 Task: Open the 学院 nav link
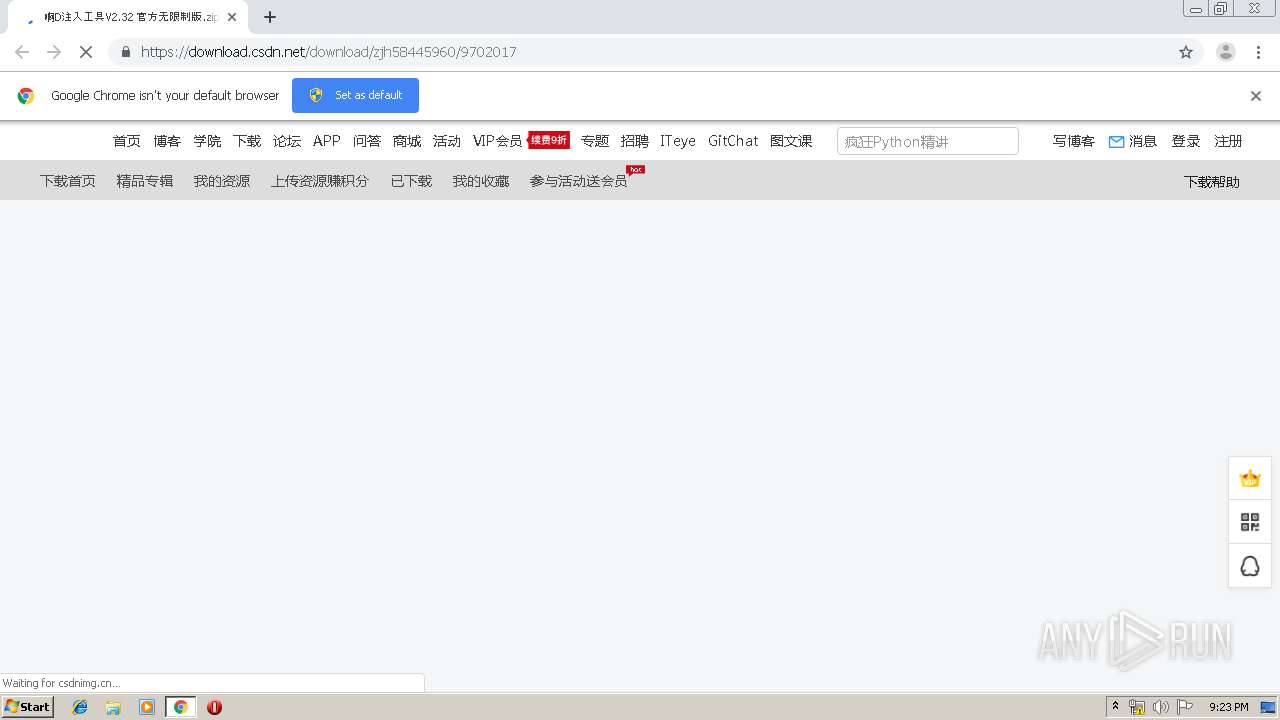[x=207, y=141]
